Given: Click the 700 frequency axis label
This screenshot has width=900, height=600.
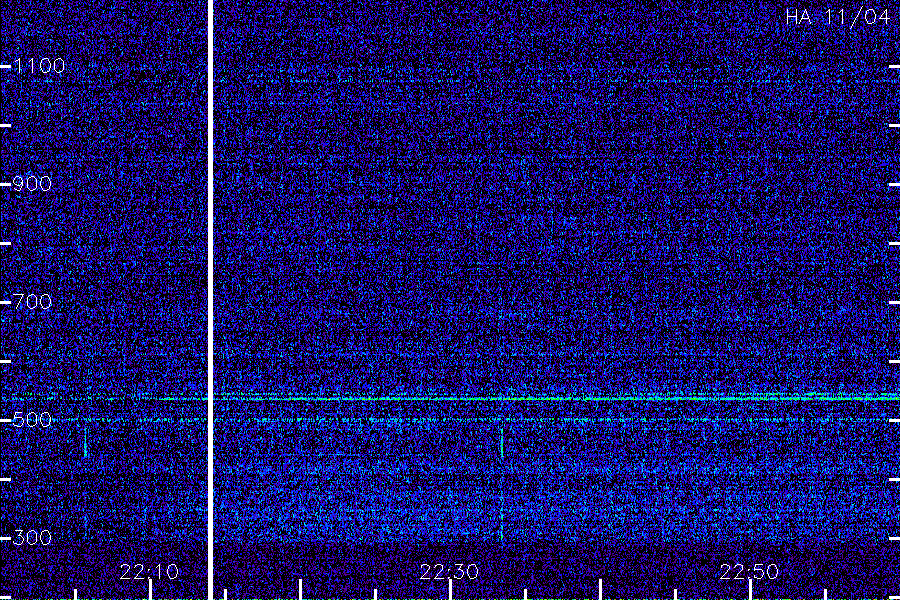Looking at the screenshot, I should [x=32, y=301].
